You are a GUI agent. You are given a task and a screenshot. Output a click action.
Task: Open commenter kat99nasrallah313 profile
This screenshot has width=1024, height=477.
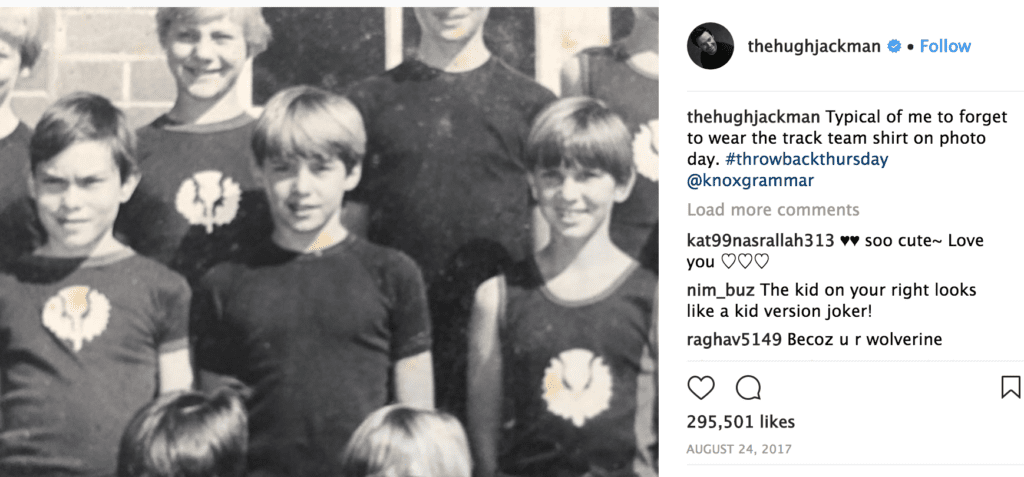pyautogui.click(x=761, y=240)
